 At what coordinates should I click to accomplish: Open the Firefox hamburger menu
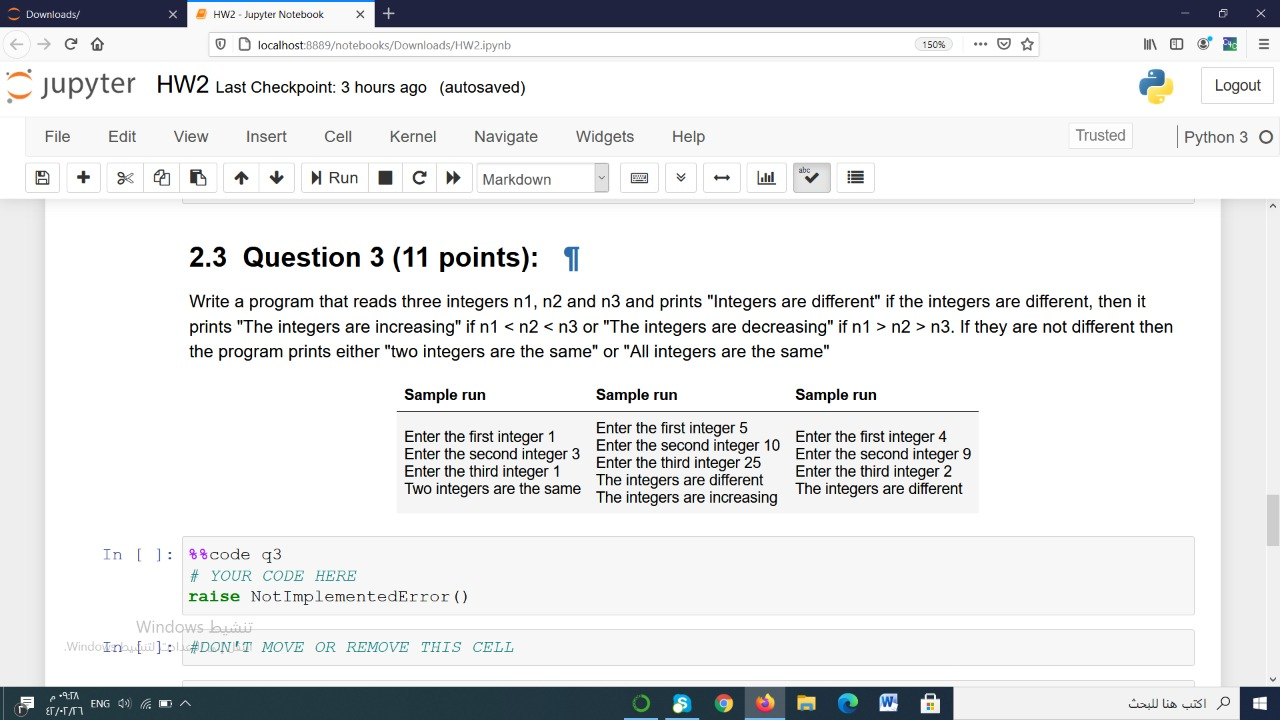pos(1262,44)
